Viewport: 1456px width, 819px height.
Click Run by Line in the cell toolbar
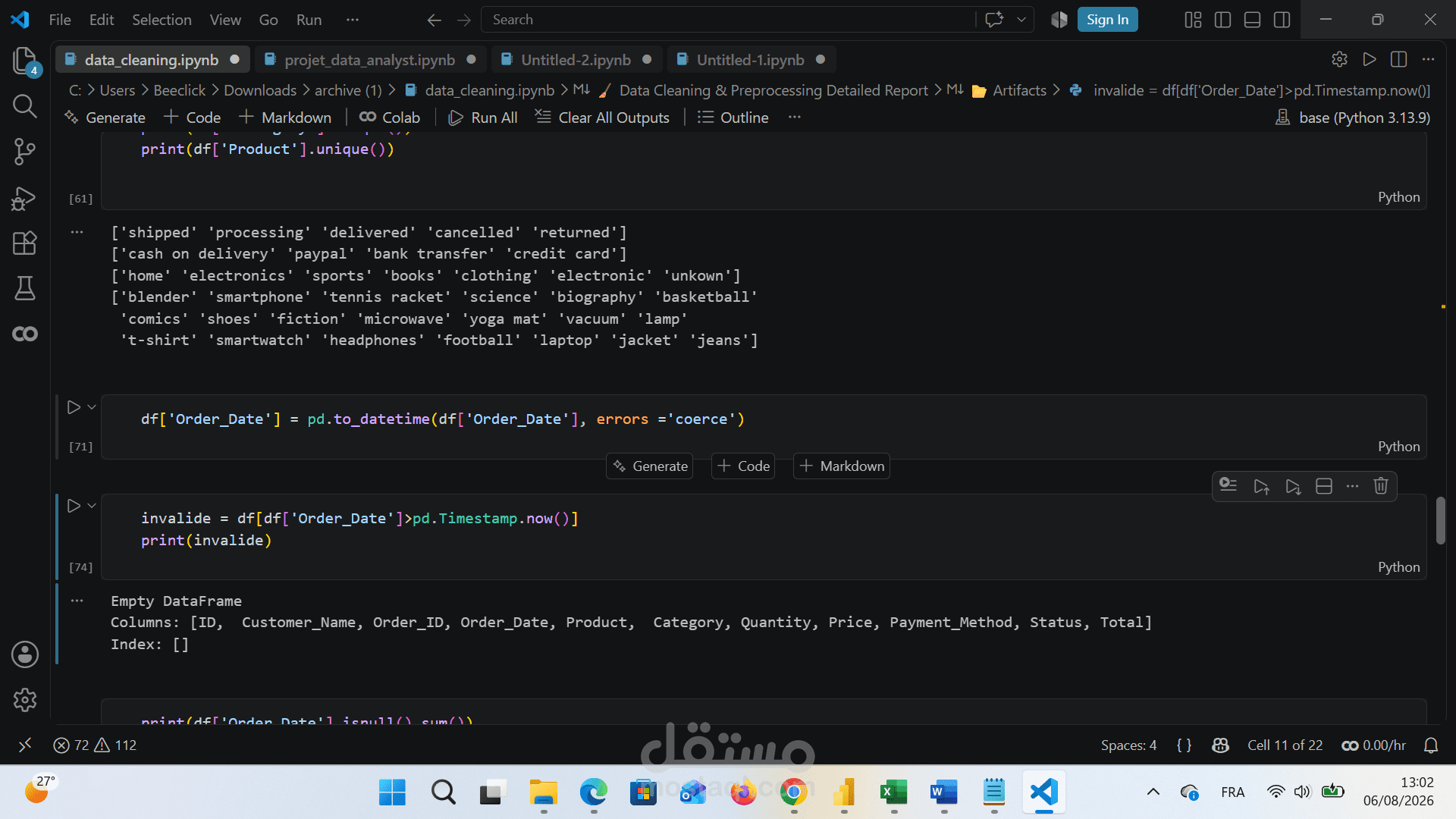click(1228, 486)
